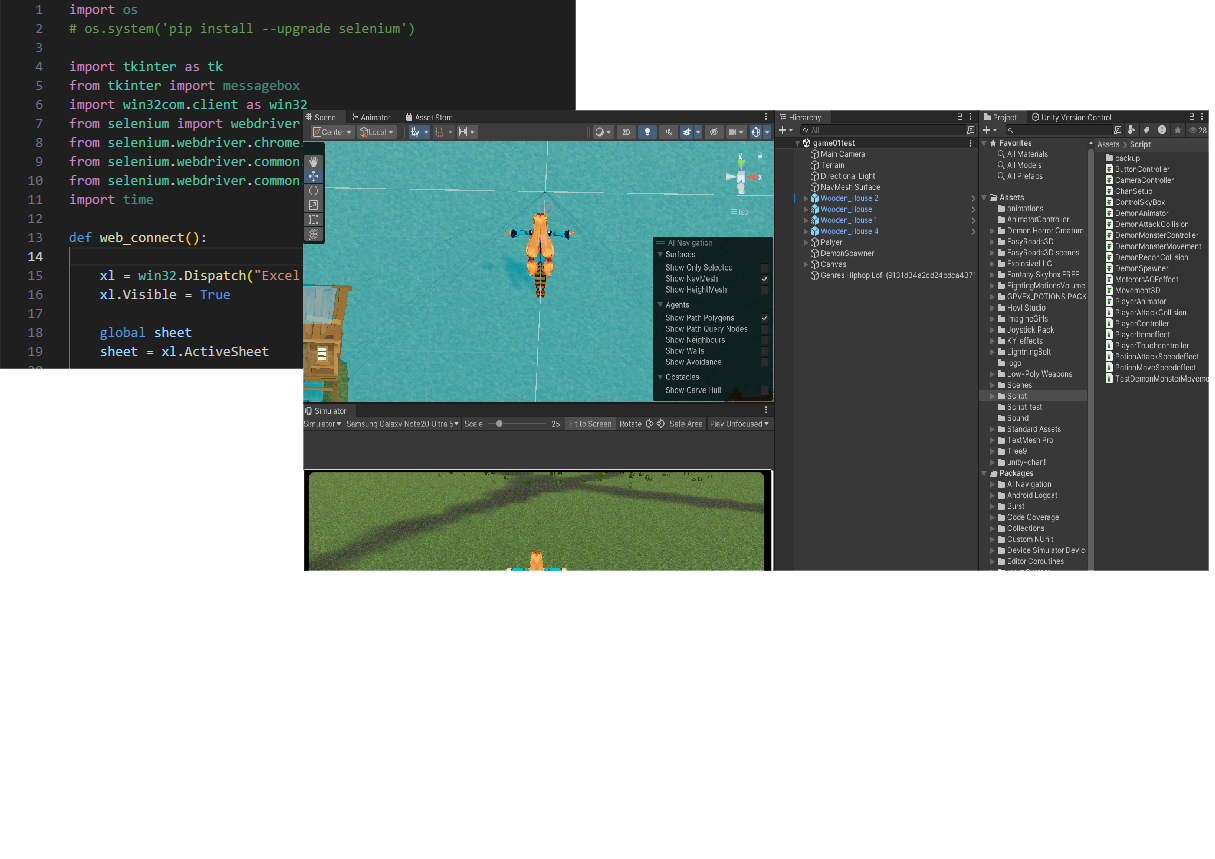
Task: Select the Rotate tool in Scene toolbar
Action: pyautogui.click(x=314, y=190)
